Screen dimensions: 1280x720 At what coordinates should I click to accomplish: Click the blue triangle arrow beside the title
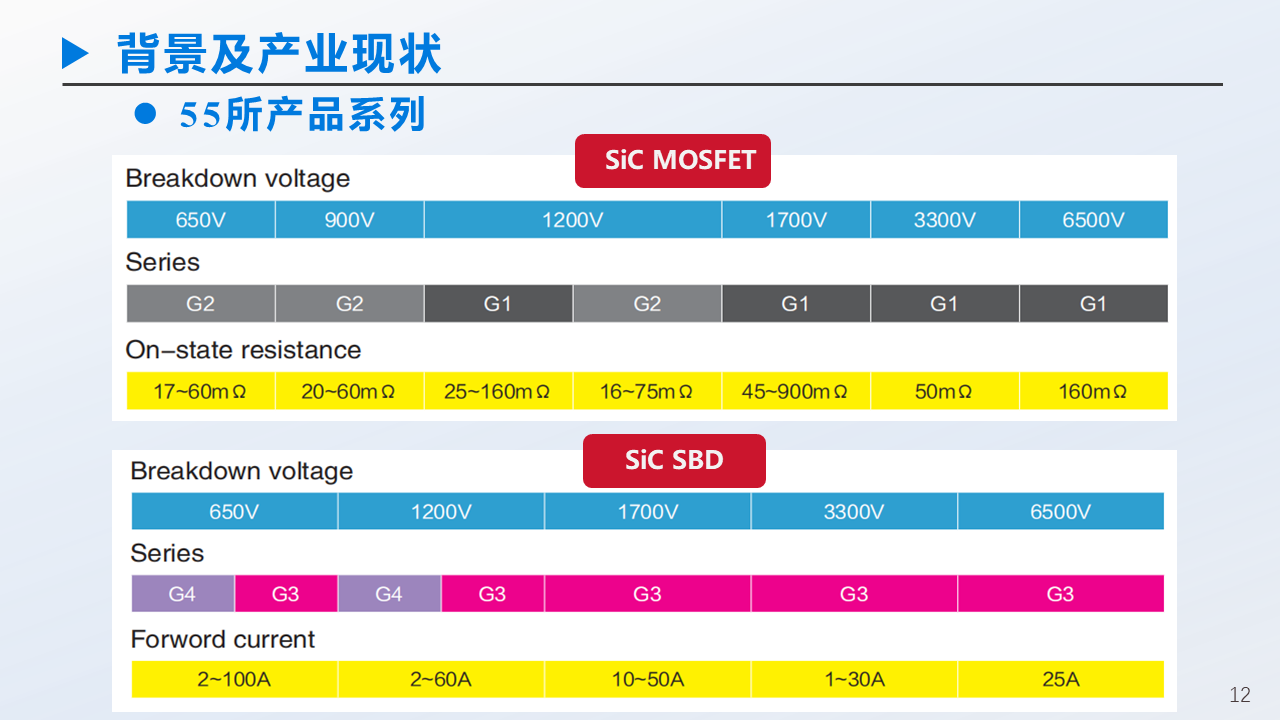click(x=76, y=53)
